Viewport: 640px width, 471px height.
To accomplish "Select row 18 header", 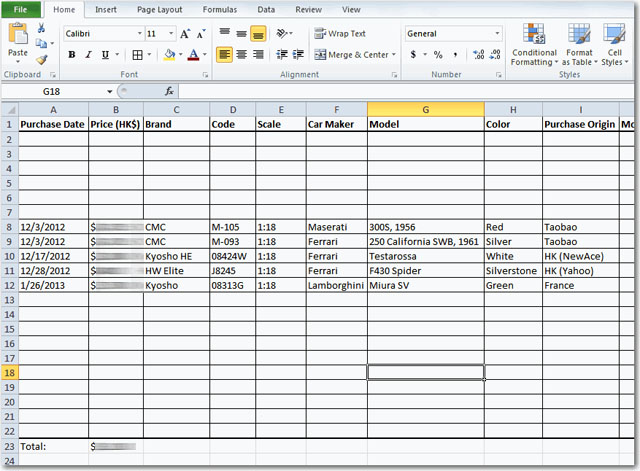I will point(9,373).
